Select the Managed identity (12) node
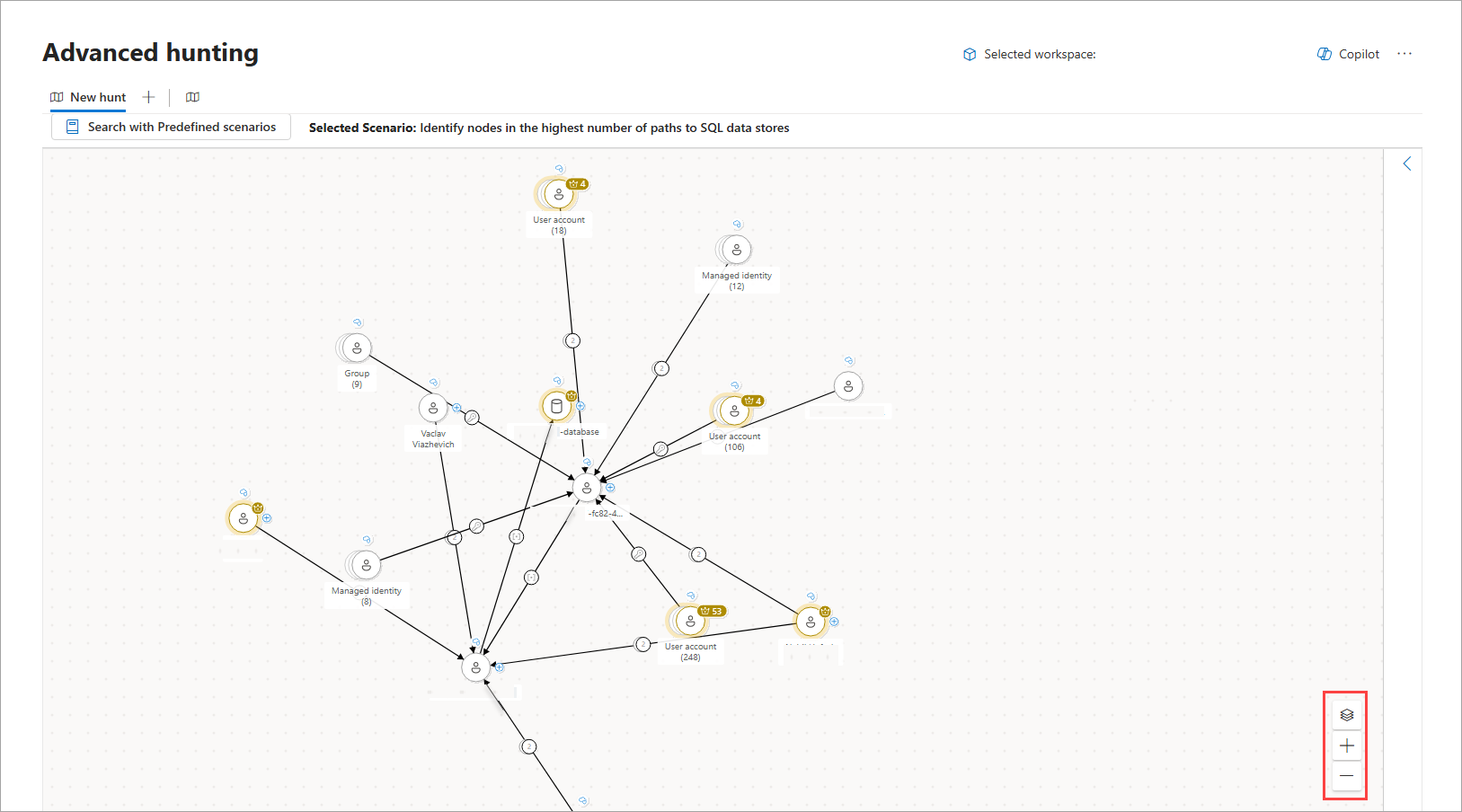 [736, 250]
